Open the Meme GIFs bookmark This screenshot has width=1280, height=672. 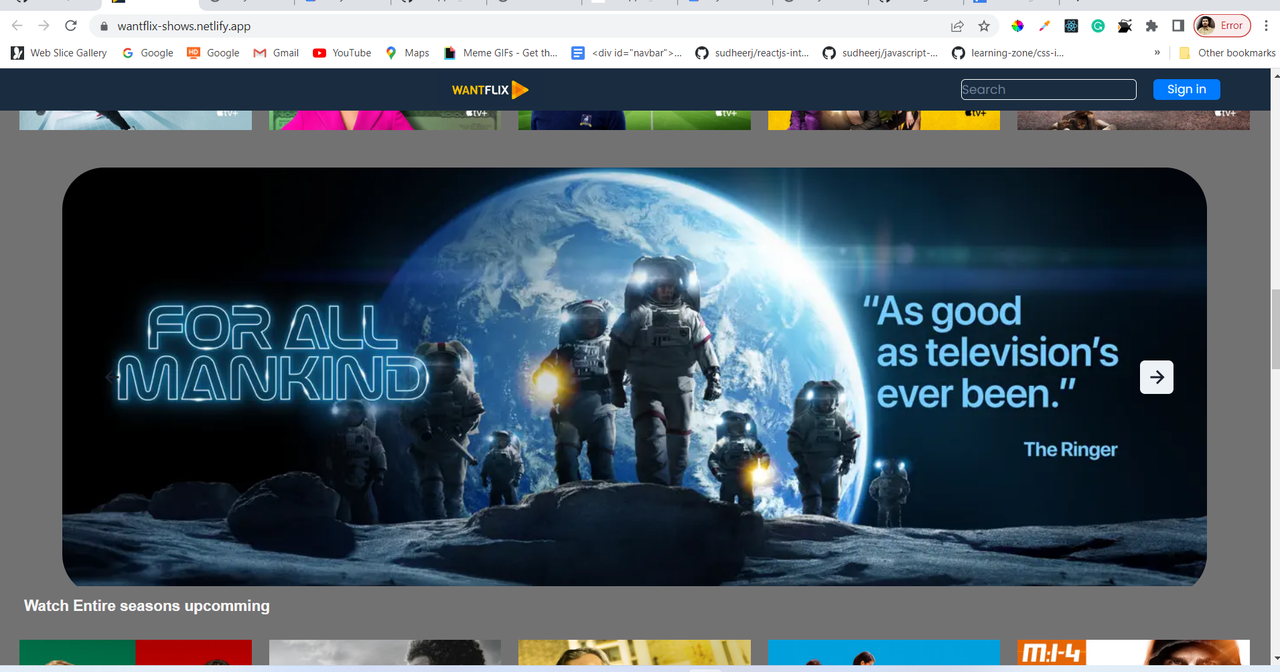[500, 53]
